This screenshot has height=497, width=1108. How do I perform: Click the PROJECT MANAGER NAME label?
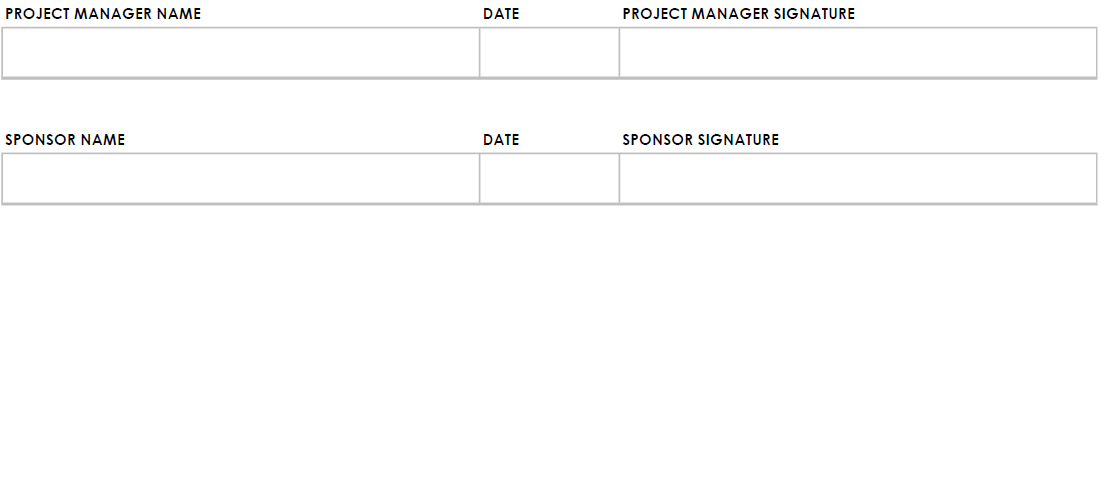[103, 13]
